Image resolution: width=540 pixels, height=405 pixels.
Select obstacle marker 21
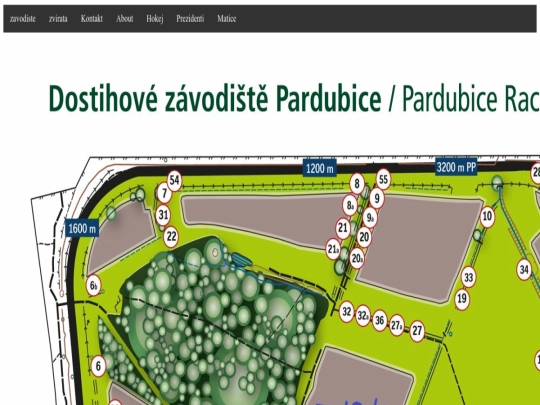tap(343, 228)
